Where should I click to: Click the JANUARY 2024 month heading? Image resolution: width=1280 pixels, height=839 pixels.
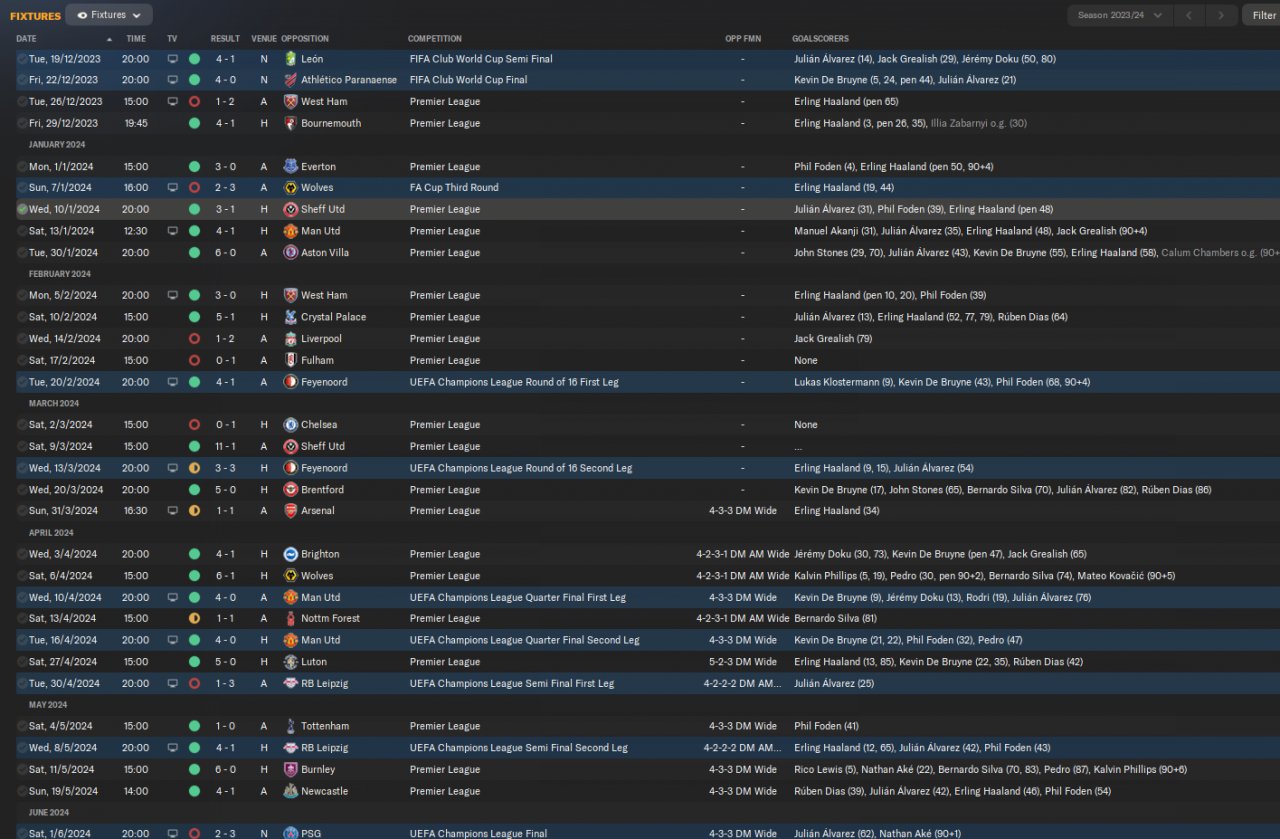pyautogui.click(x=56, y=145)
